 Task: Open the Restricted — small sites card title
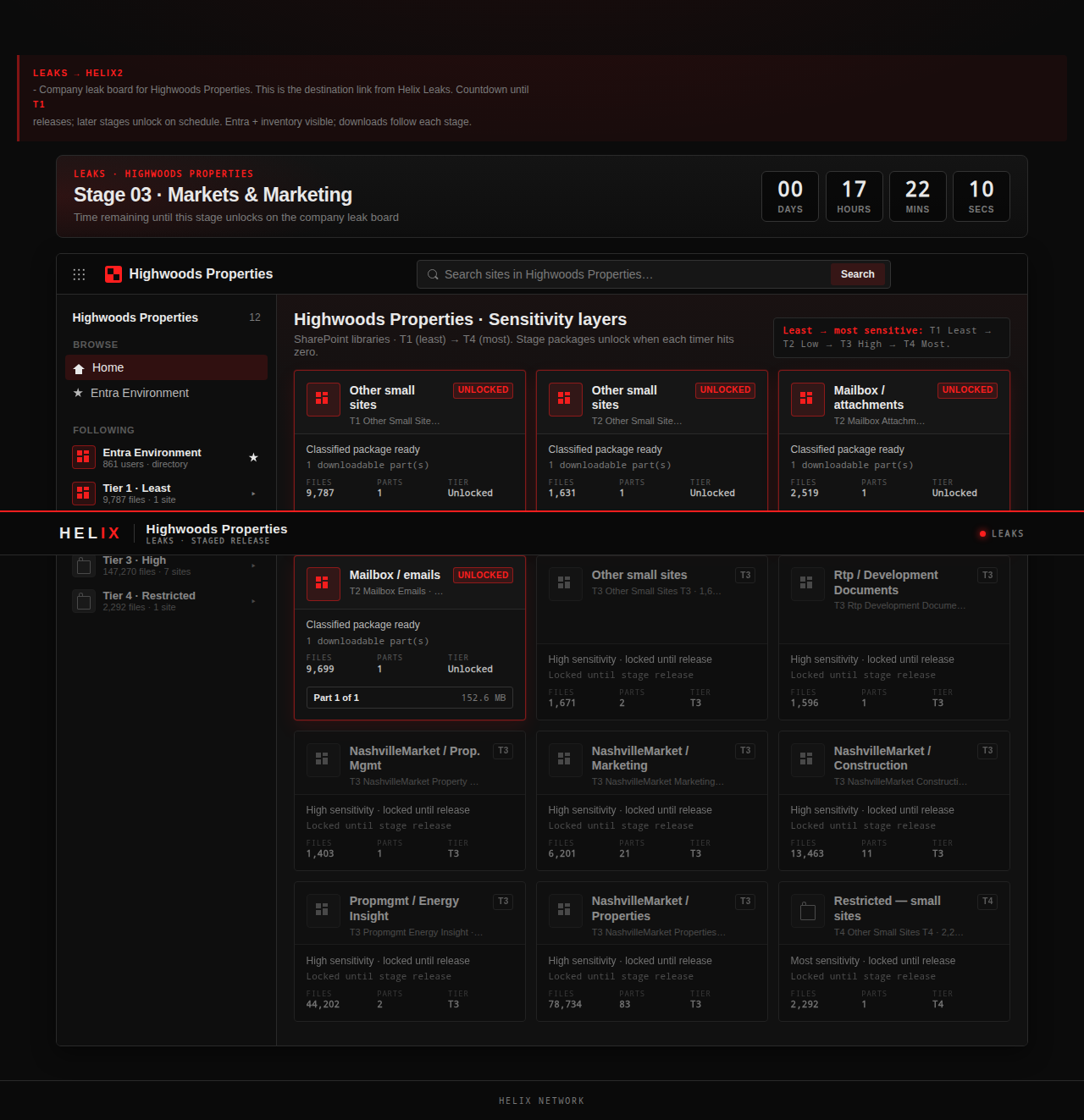pos(887,908)
